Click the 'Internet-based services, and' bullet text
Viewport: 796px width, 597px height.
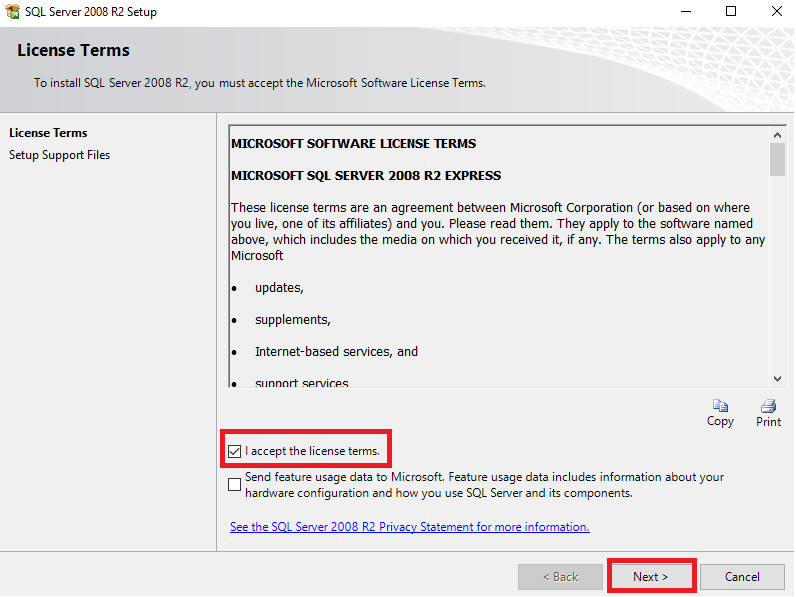[337, 352]
